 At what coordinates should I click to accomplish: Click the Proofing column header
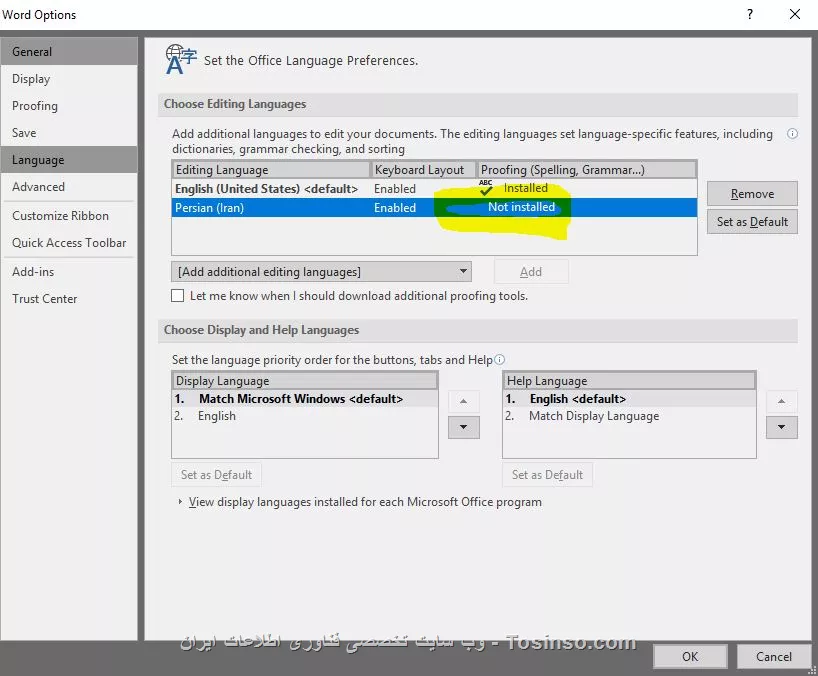coord(587,170)
